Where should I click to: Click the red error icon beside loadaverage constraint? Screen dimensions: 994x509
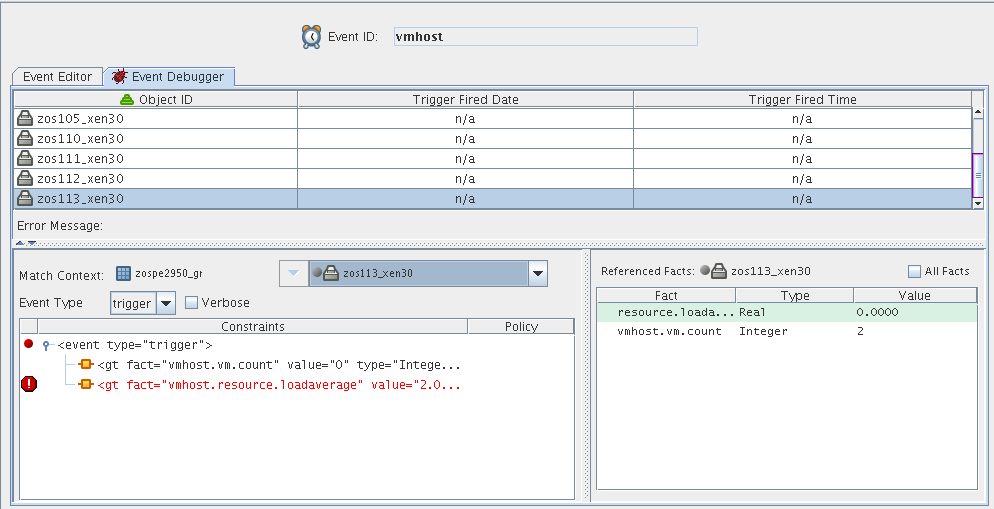coord(29,384)
